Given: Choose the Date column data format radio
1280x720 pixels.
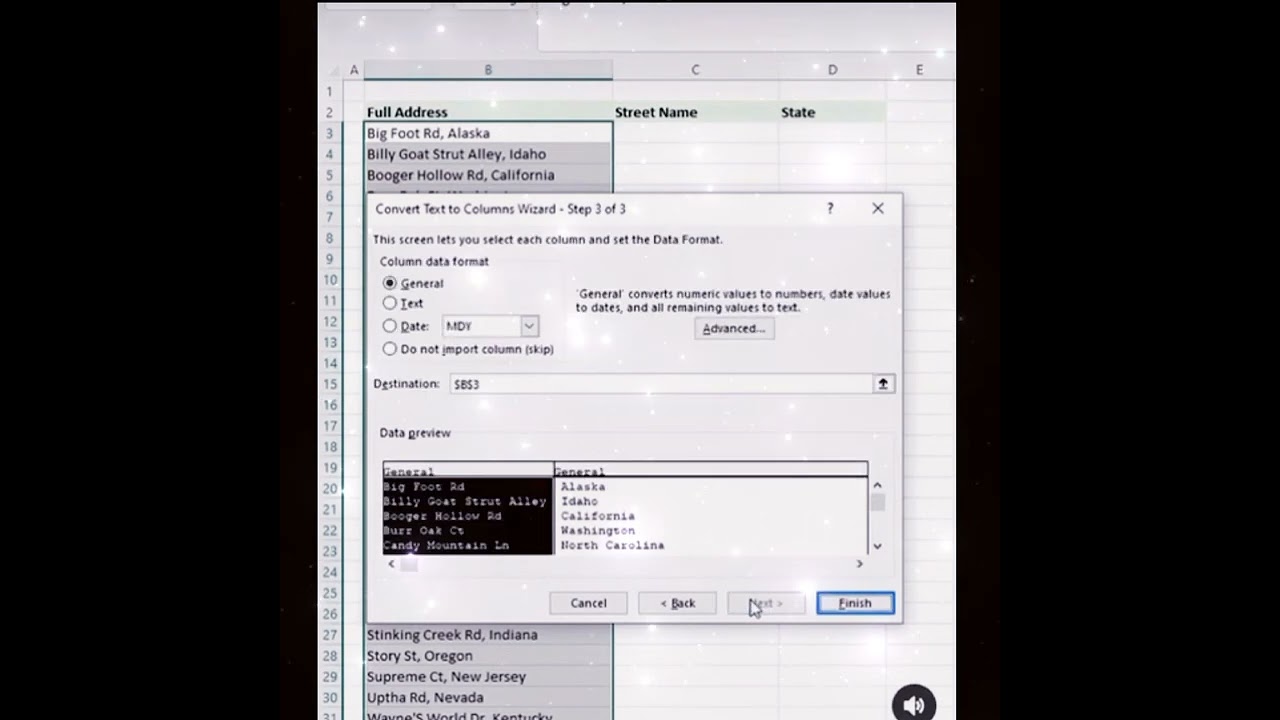Looking at the screenshot, I should coord(390,326).
